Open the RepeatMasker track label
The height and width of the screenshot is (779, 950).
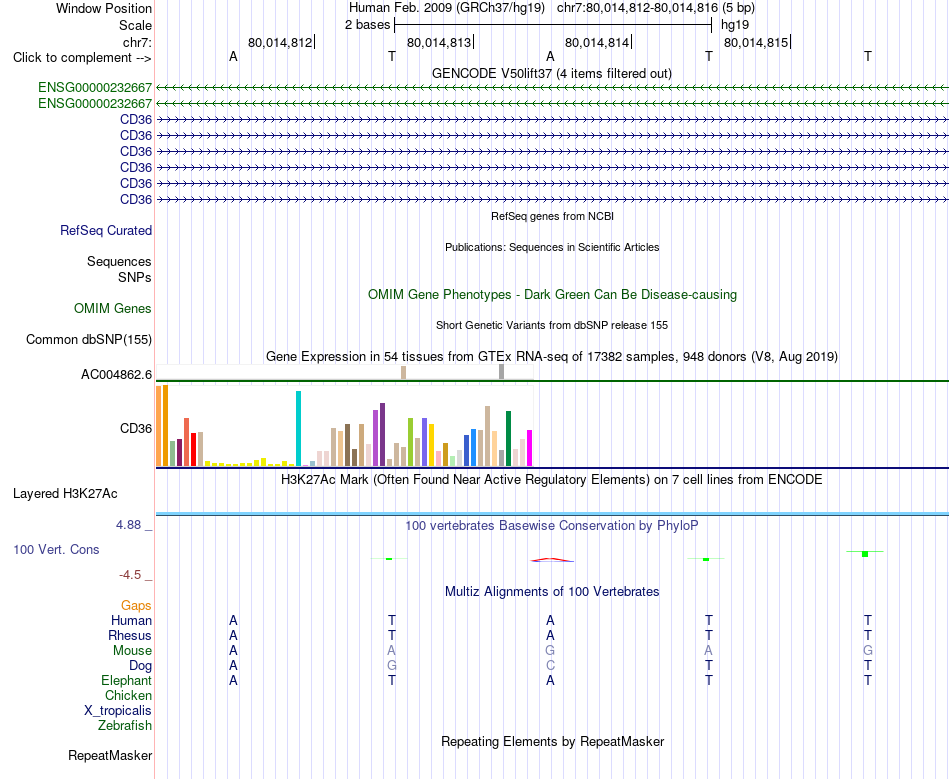[x=110, y=755]
